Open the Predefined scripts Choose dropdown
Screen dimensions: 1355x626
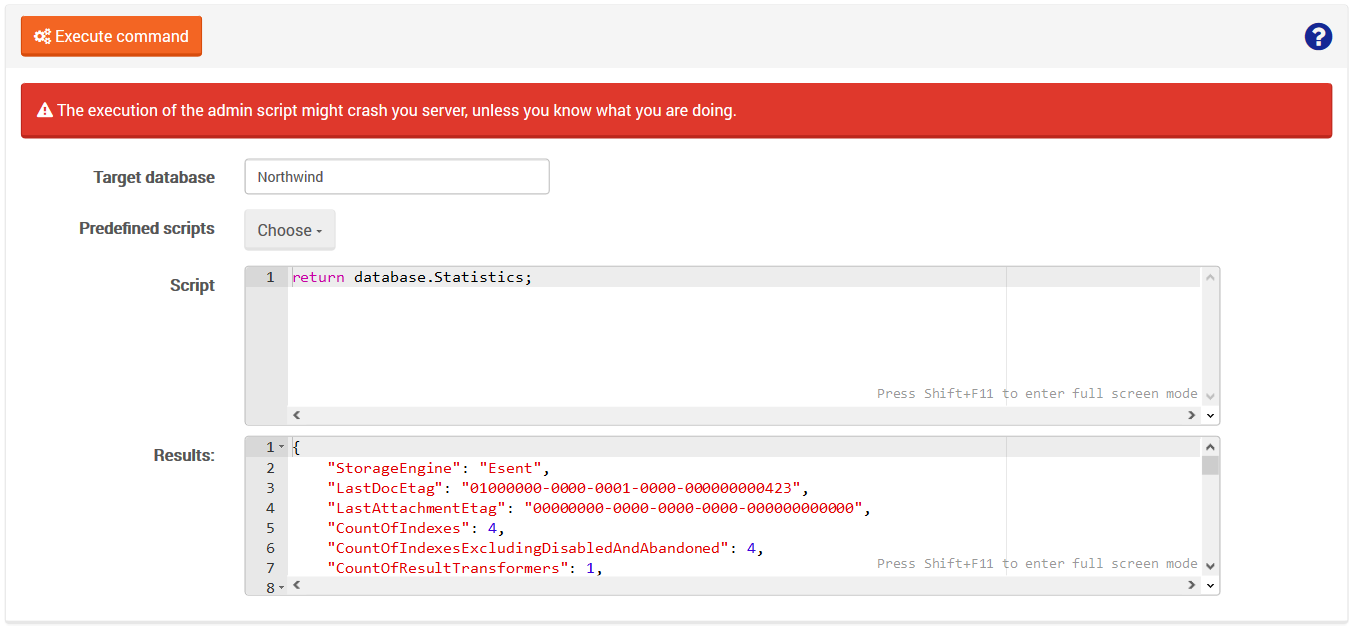(290, 230)
